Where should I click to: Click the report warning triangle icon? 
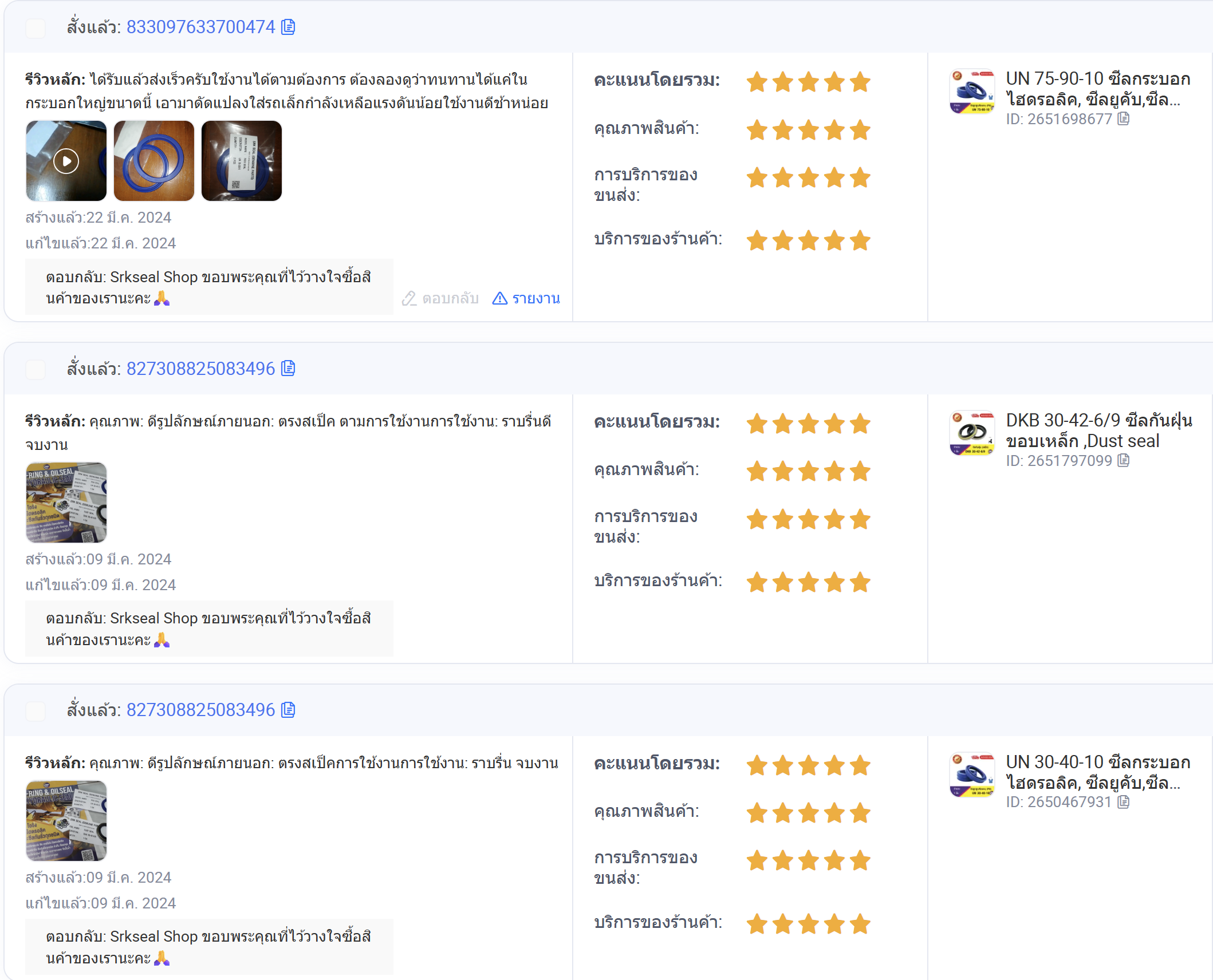(499, 298)
